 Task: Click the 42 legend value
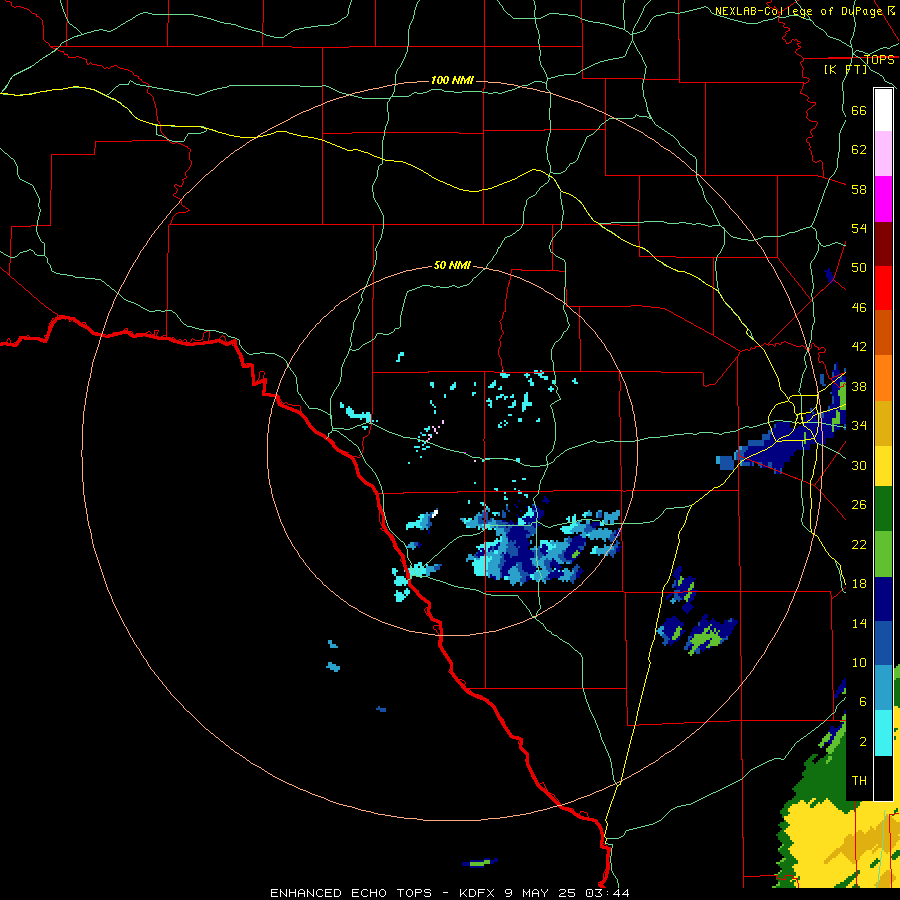859,347
